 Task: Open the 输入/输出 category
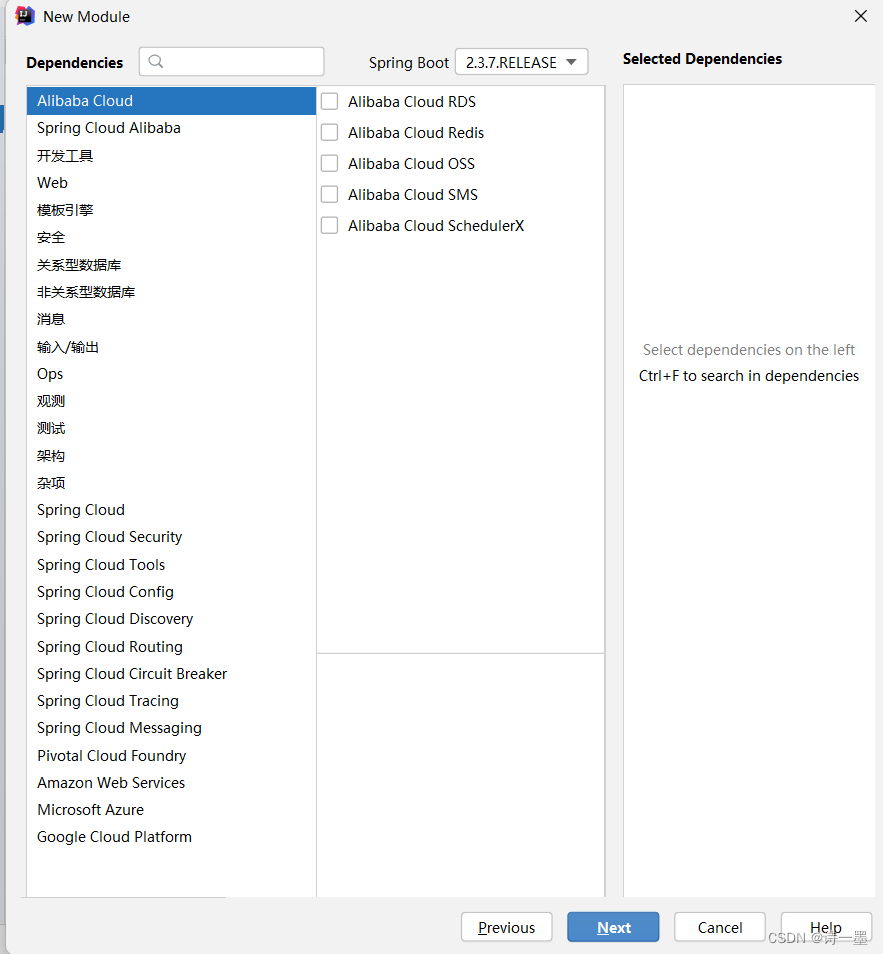171,347
